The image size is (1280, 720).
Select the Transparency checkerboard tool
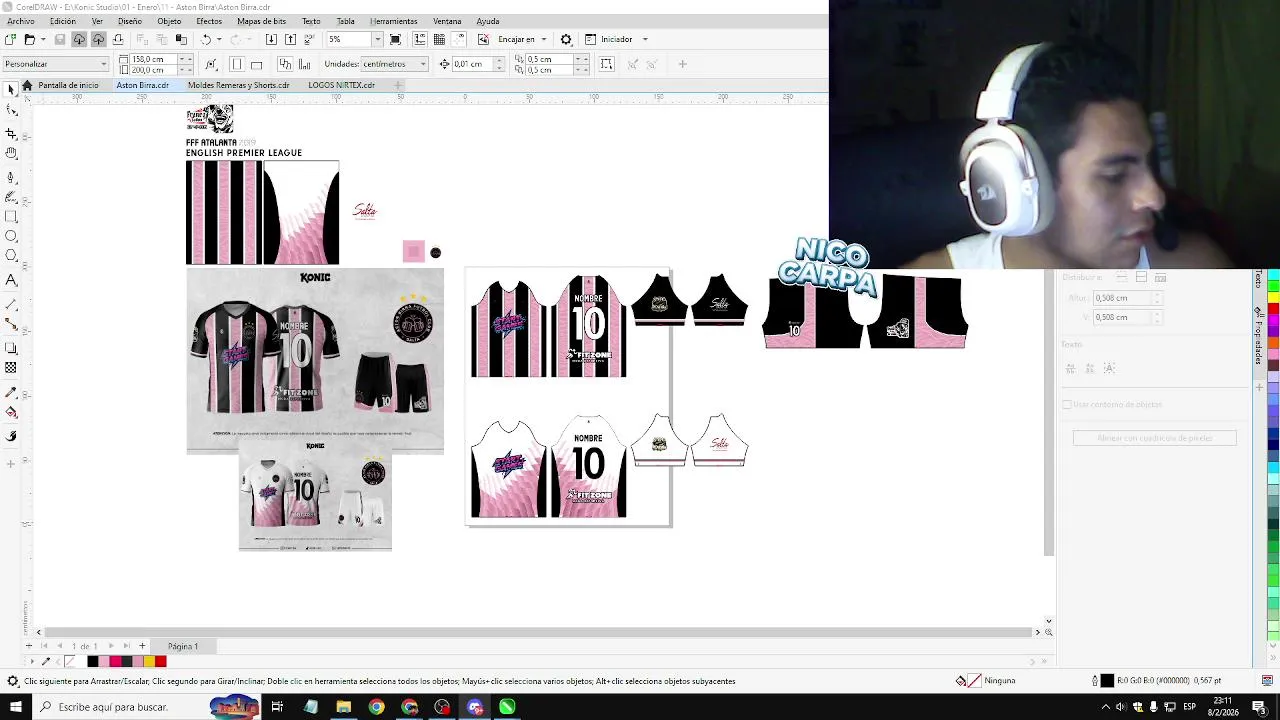pyautogui.click(x=11, y=368)
